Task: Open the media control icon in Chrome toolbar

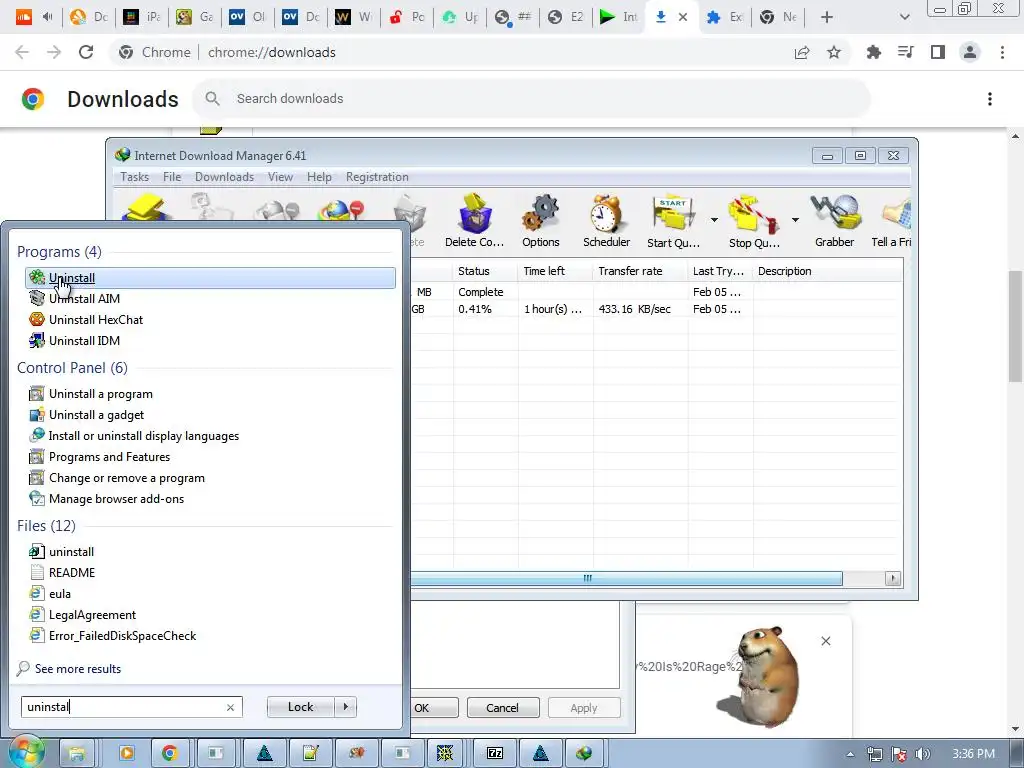Action: pyautogui.click(x=905, y=52)
